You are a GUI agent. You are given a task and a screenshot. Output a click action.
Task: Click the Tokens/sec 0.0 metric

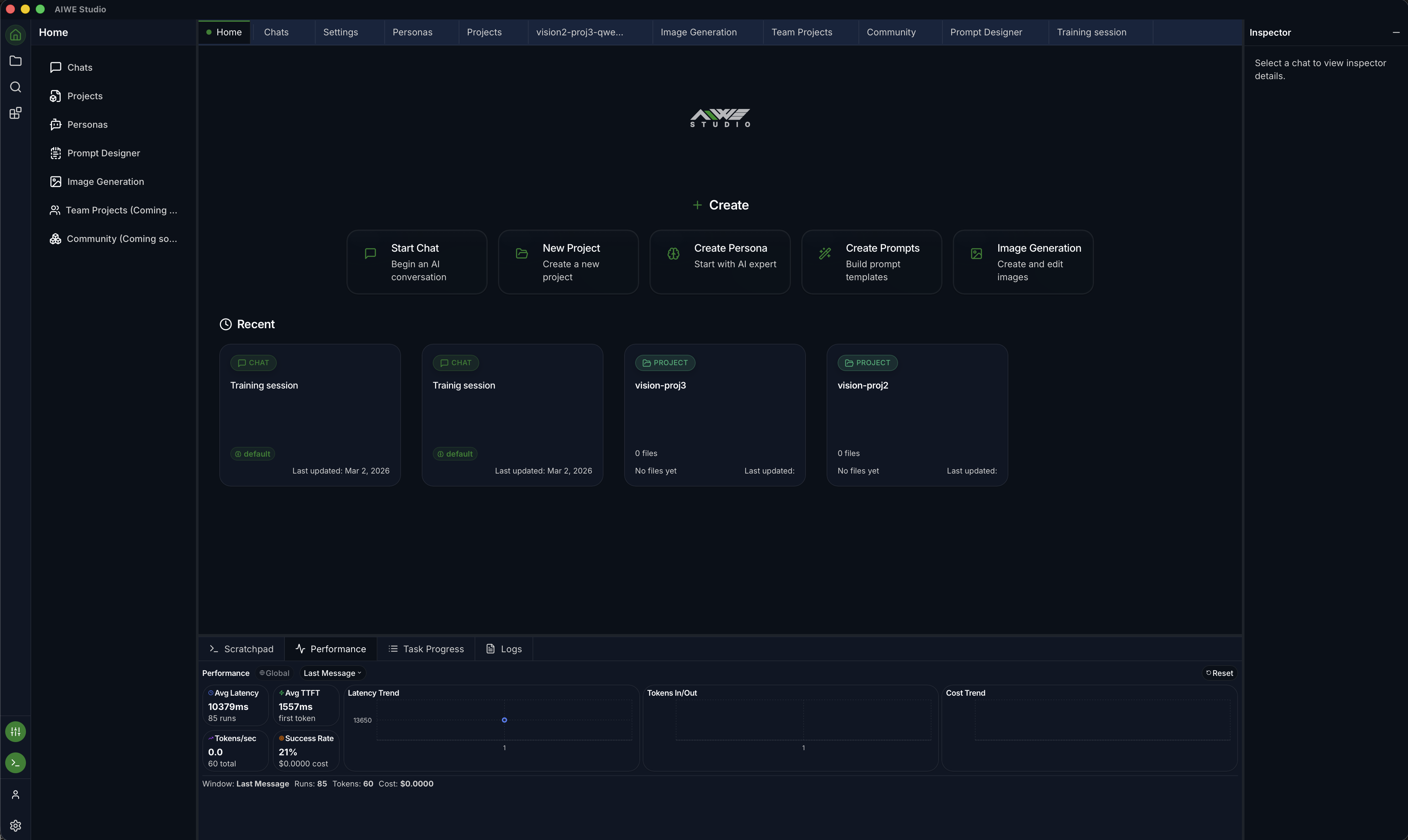235,751
